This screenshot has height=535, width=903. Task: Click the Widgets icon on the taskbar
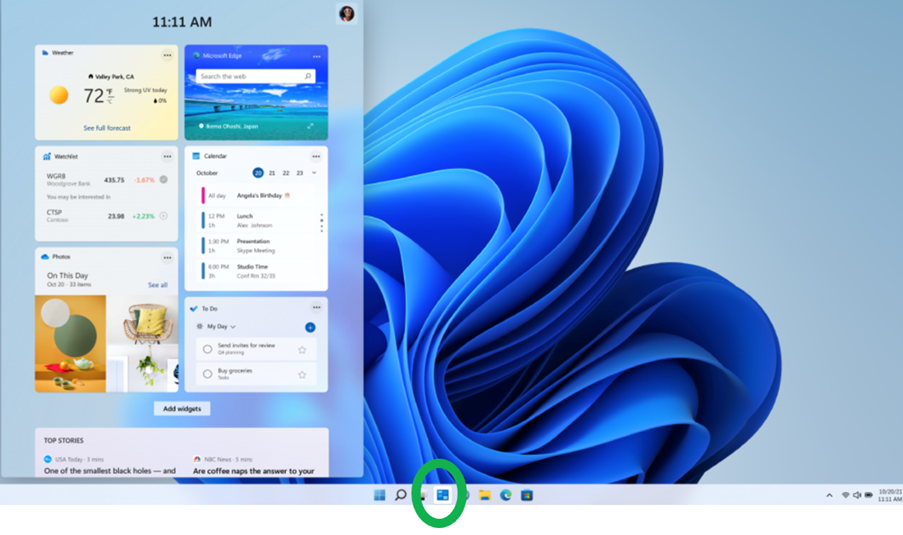442,495
